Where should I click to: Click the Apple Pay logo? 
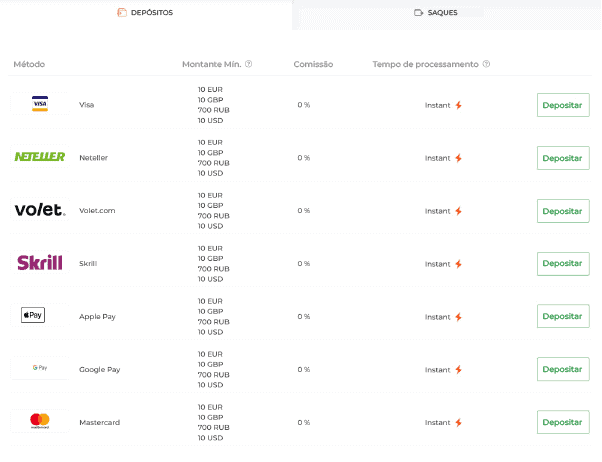tap(33, 316)
